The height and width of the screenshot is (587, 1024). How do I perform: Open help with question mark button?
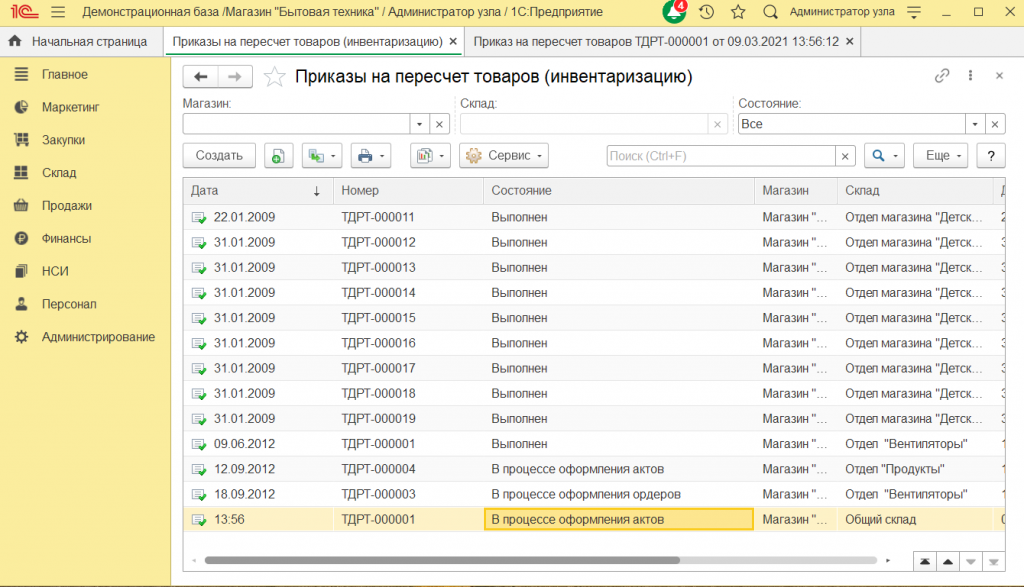click(x=991, y=155)
